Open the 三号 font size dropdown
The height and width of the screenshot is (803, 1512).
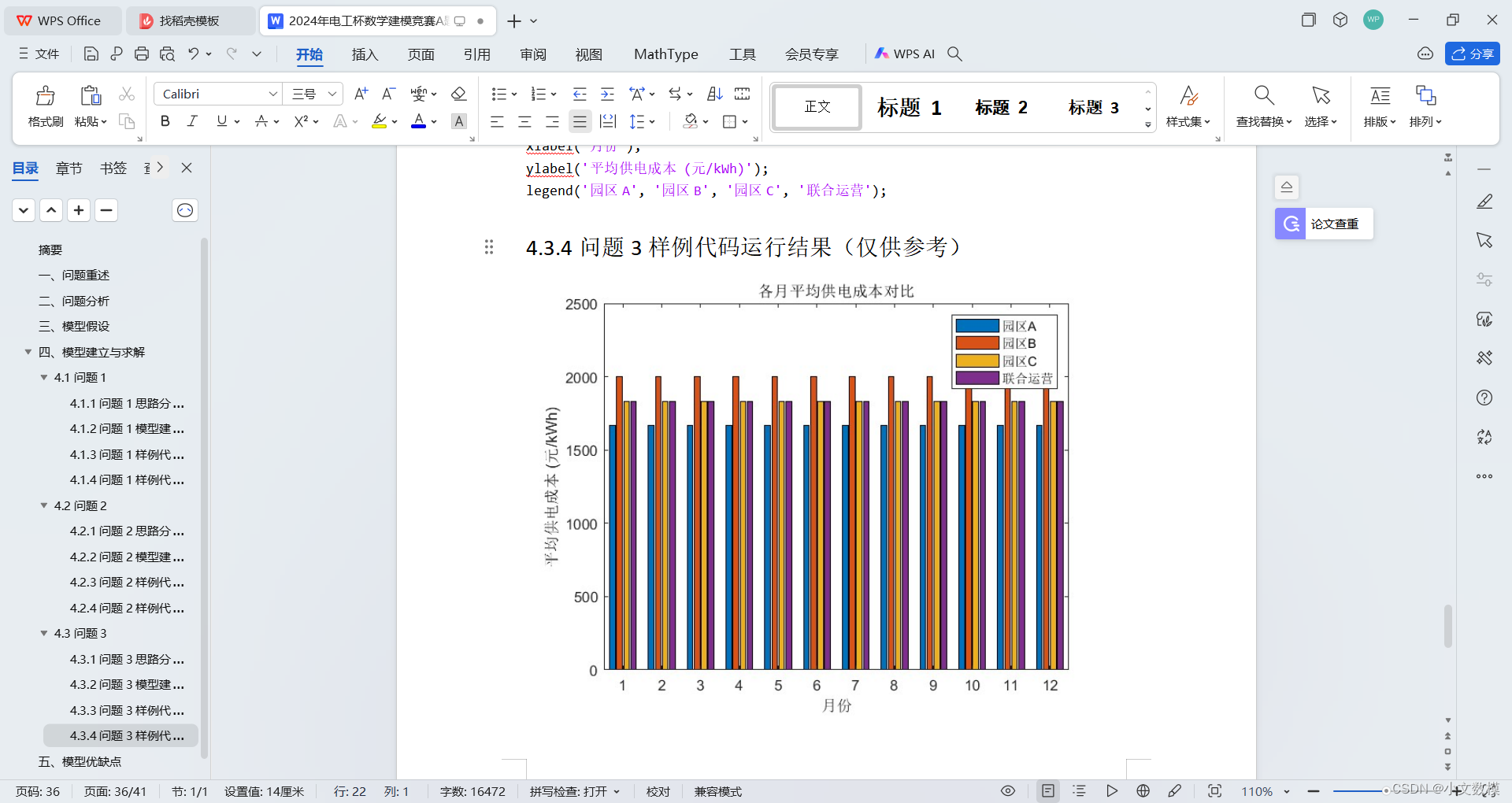tap(332, 94)
